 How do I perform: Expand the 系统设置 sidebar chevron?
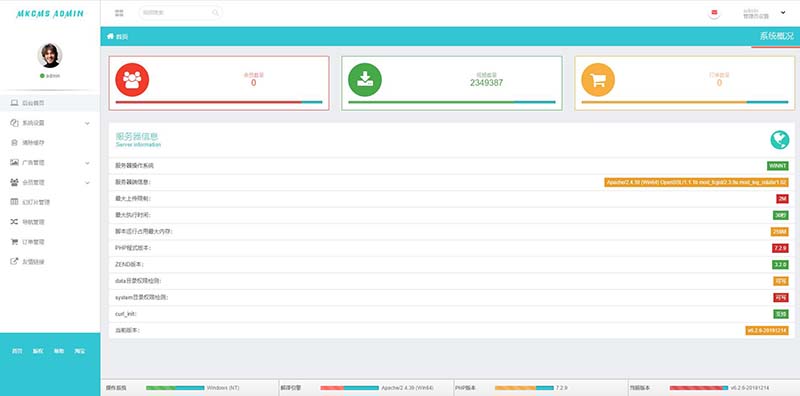coord(87,123)
